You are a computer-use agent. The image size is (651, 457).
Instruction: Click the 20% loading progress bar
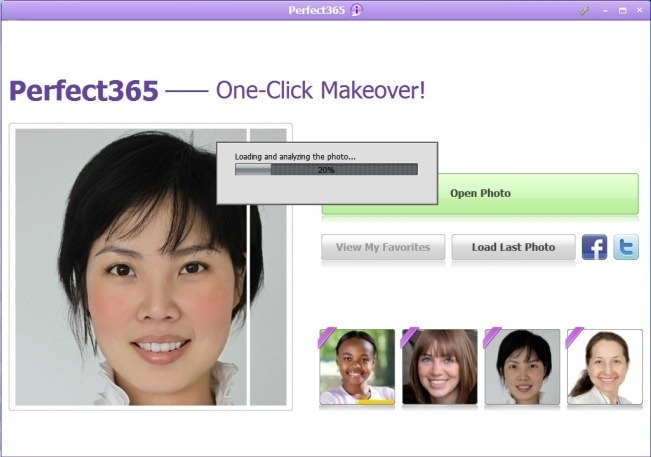[326, 169]
